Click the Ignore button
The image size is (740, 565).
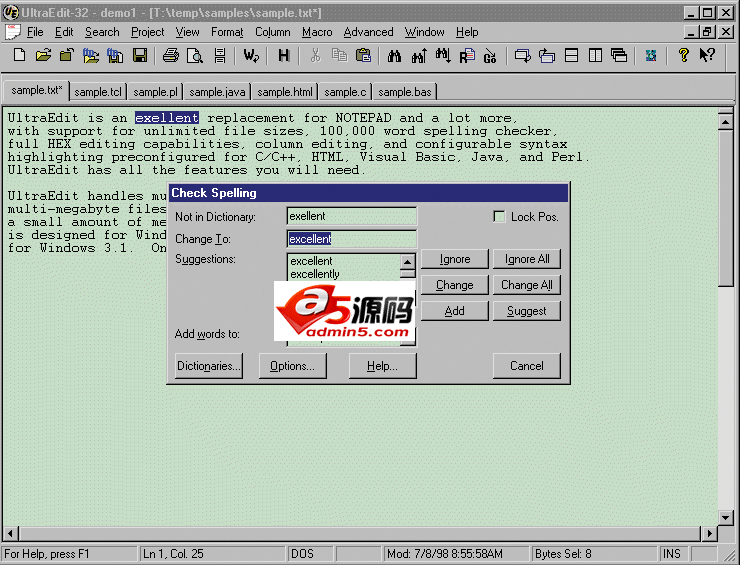(454, 259)
